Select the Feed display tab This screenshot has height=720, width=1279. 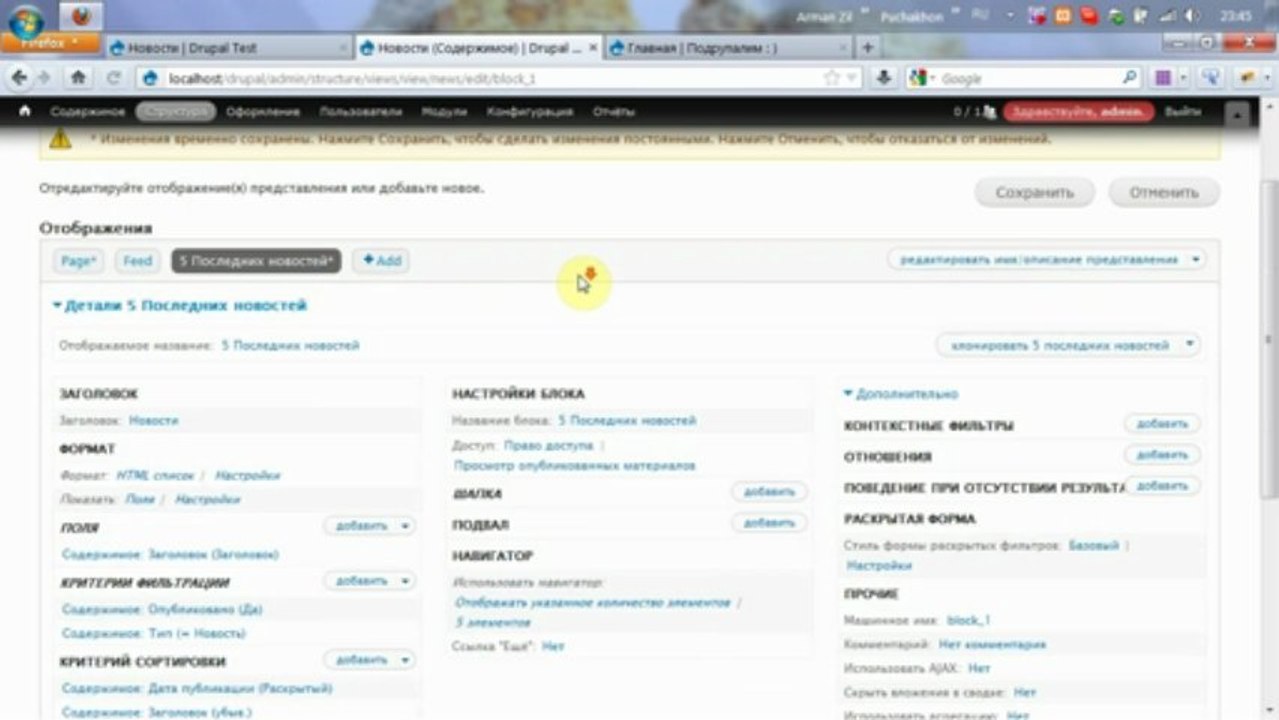138,261
